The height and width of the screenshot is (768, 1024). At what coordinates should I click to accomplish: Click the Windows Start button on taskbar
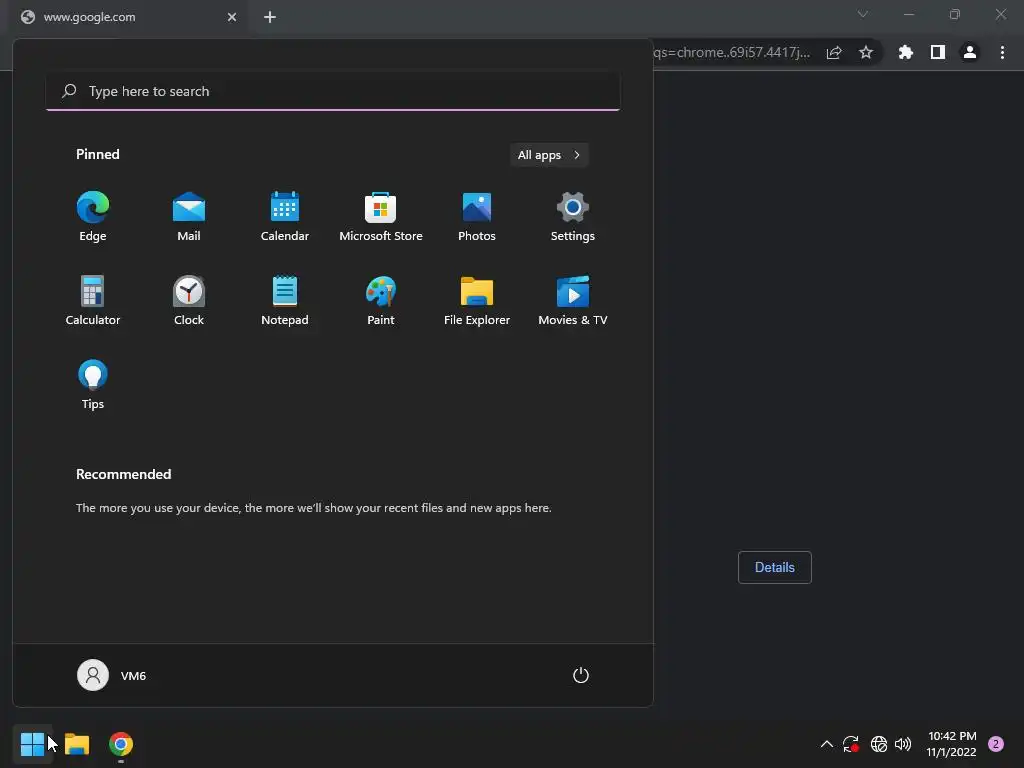pos(32,744)
